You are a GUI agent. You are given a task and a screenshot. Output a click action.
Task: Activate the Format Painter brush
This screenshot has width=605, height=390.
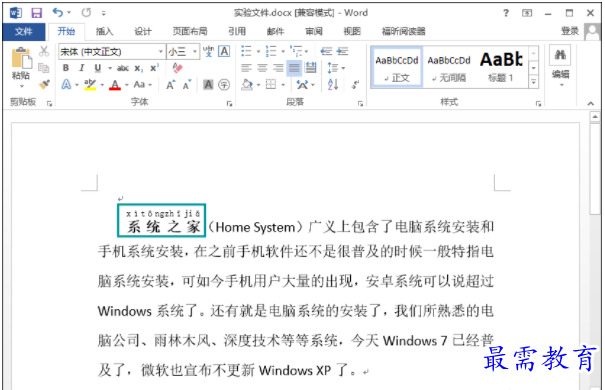tap(44, 84)
